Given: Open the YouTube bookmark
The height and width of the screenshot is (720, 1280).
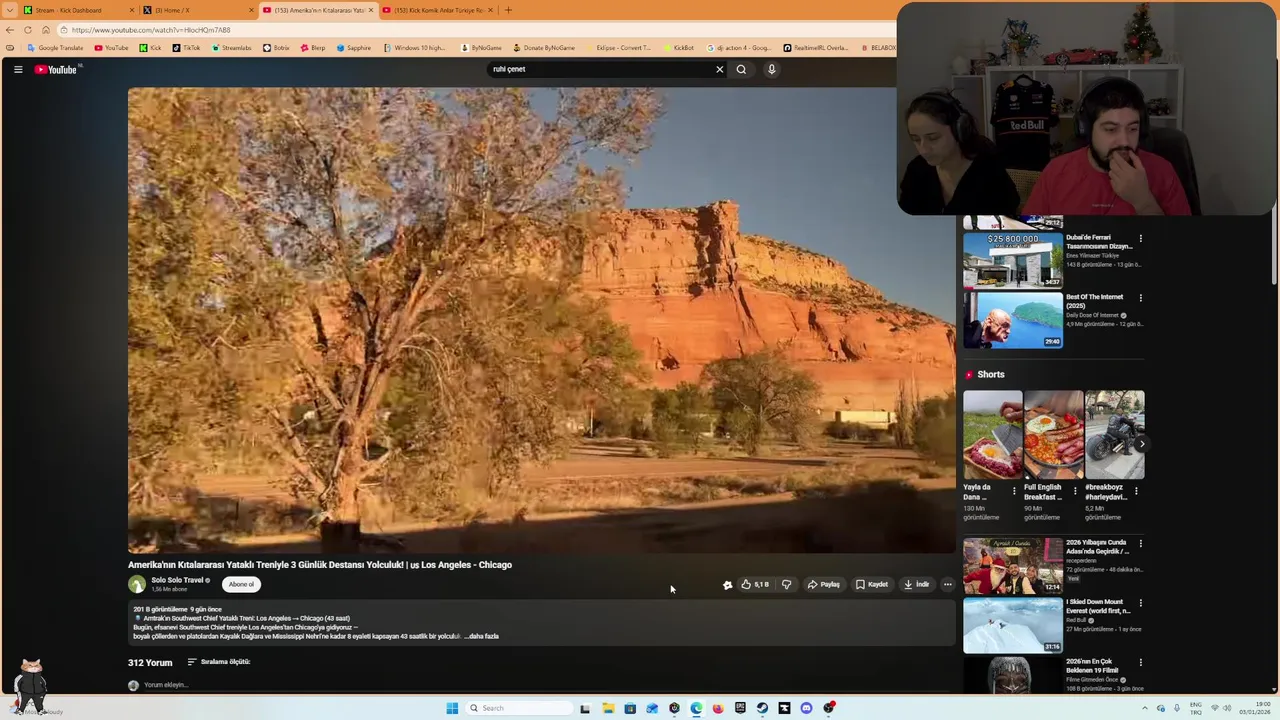Looking at the screenshot, I should [111, 48].
